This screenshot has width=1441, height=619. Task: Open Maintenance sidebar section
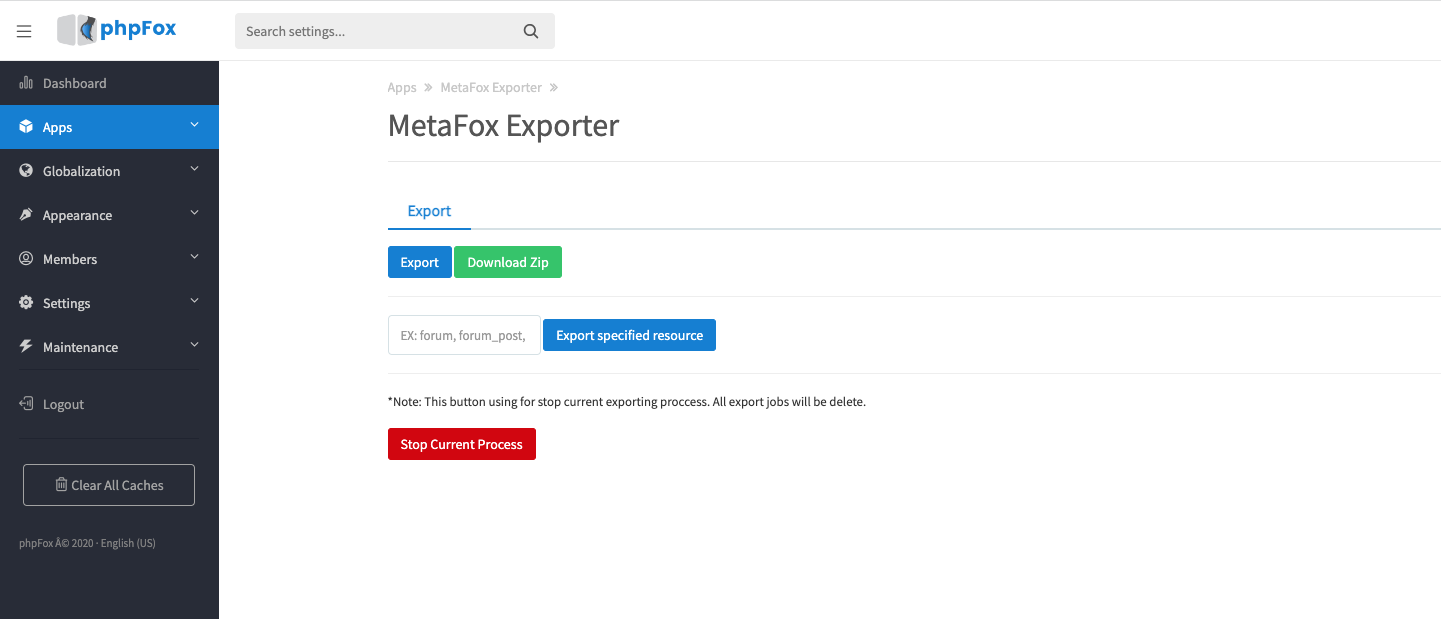[109, 347]
